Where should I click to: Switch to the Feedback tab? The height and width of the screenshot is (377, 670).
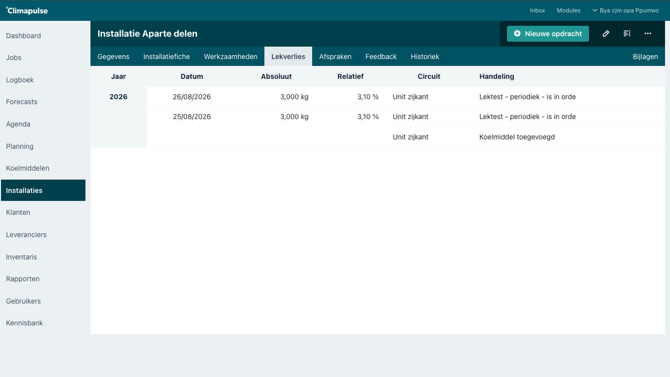[381, 56]
